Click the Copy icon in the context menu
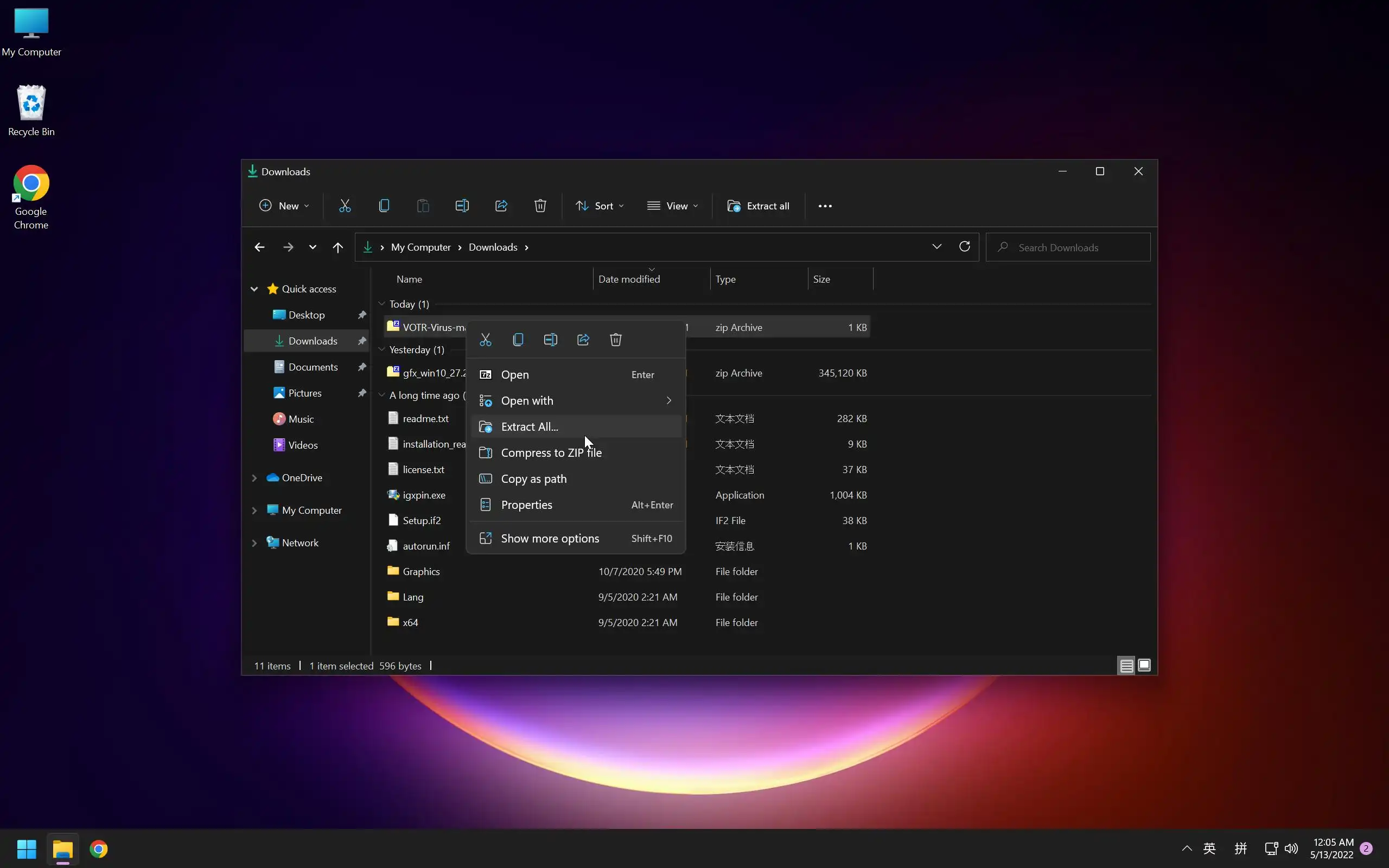Viewport: 1389px width, 868px height. 518,340
